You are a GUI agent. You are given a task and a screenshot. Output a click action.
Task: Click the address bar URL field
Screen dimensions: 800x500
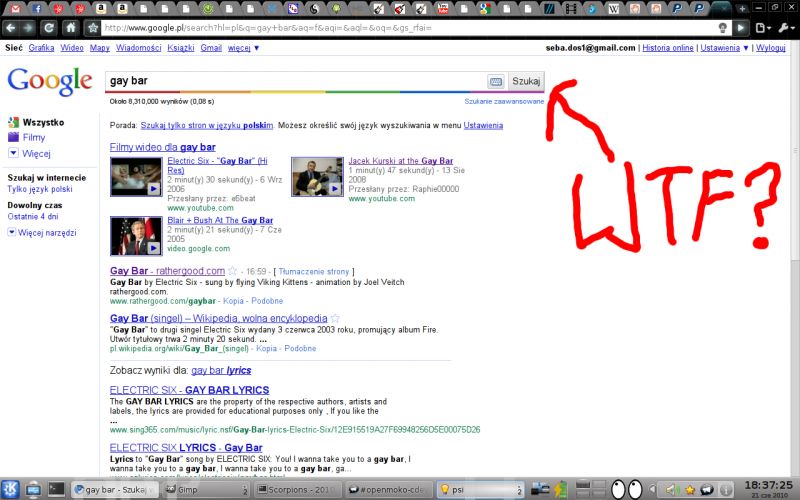click(x=408, y=28)
